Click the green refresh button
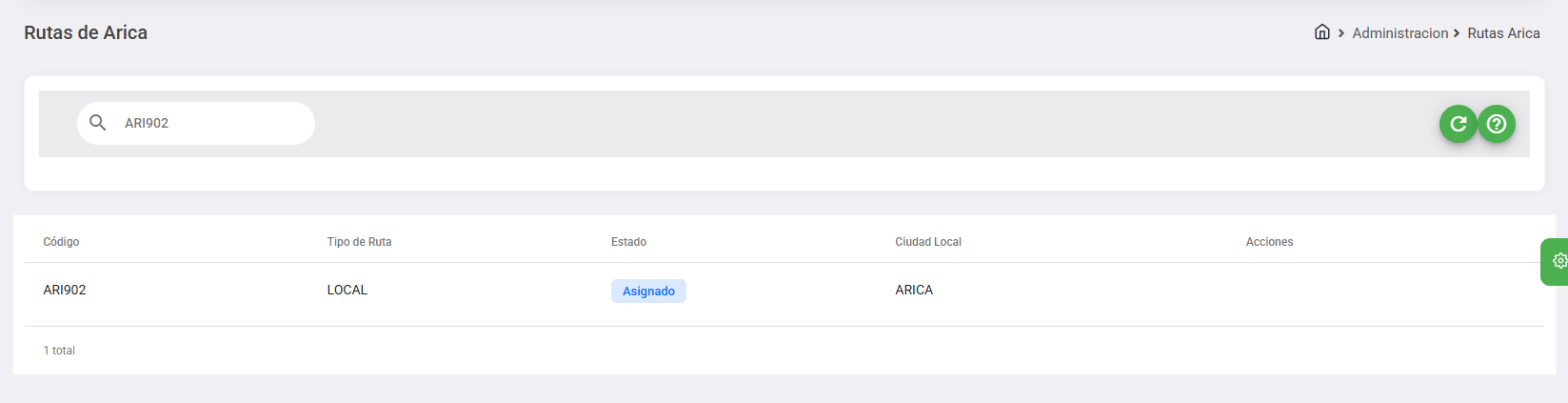Screen dimensions: 1568x403 (x=1458, y=124)
